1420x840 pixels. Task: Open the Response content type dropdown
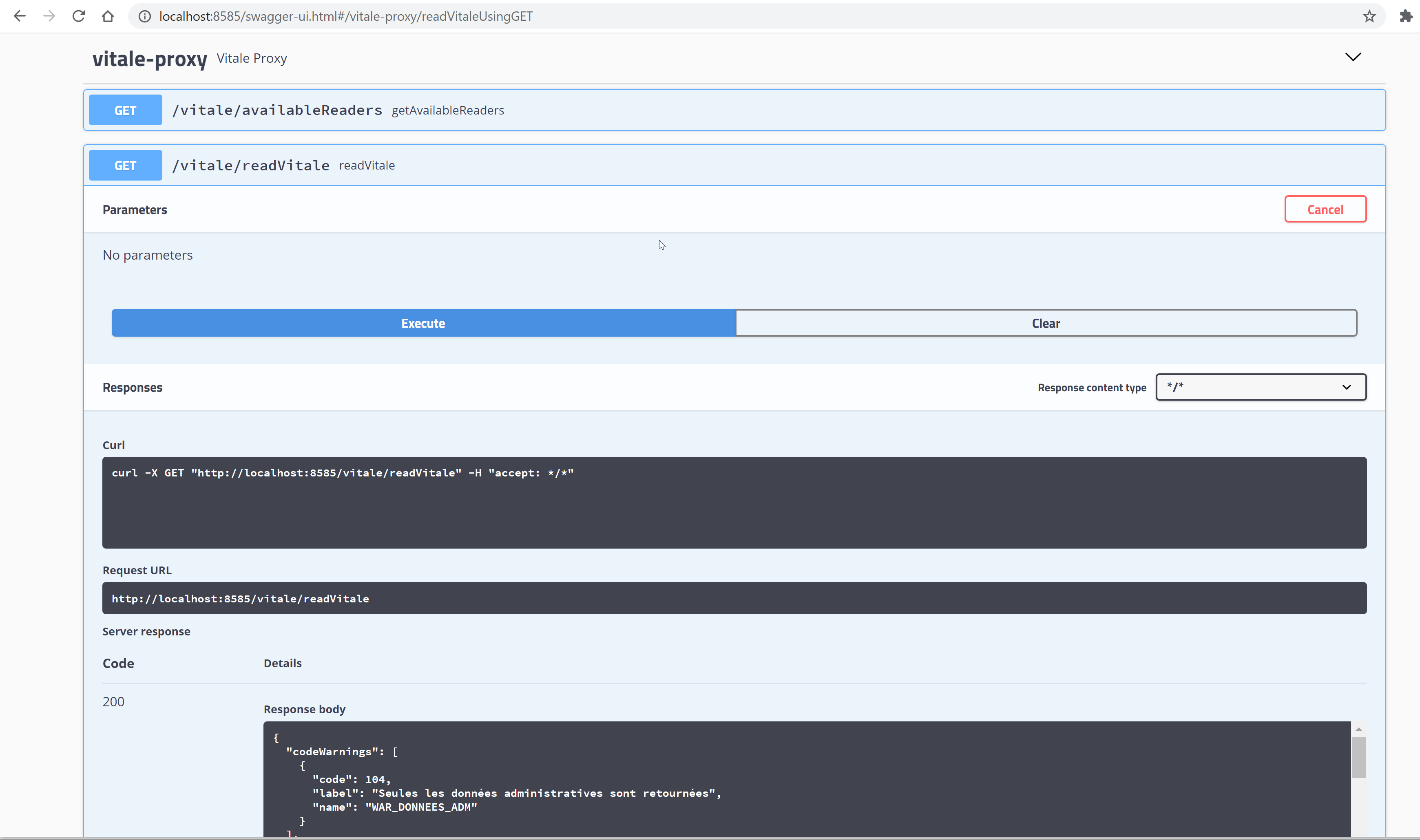(1261, 387)
